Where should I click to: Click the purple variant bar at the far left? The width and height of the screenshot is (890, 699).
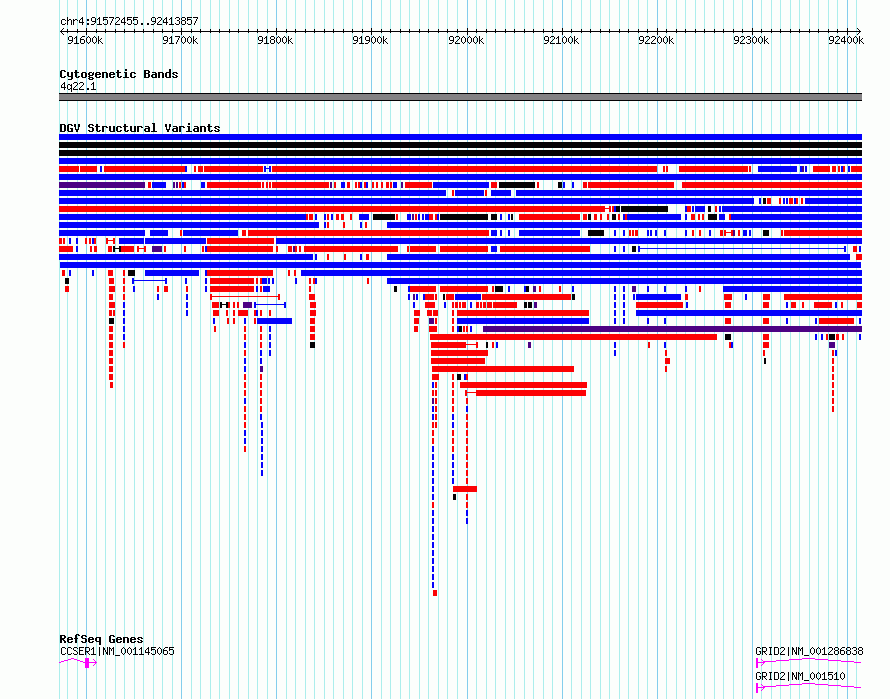coord(102,185)
